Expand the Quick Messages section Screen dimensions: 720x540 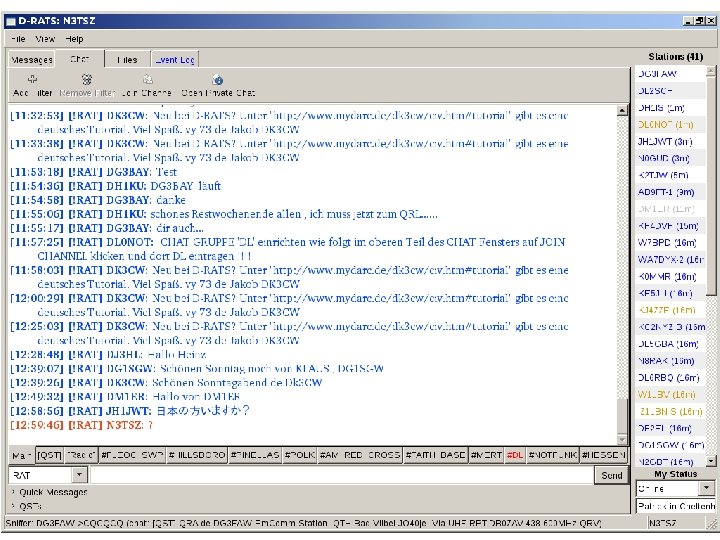click(49, 492)
